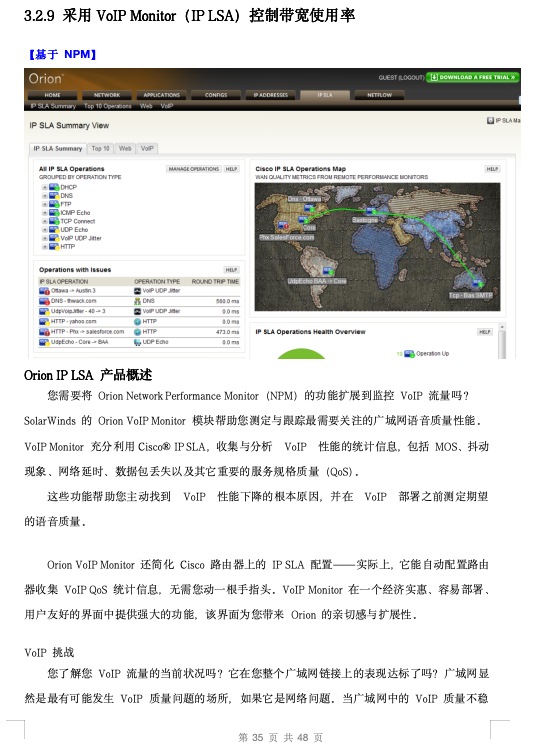Open the VoIP submenu link

click(167, 106)
